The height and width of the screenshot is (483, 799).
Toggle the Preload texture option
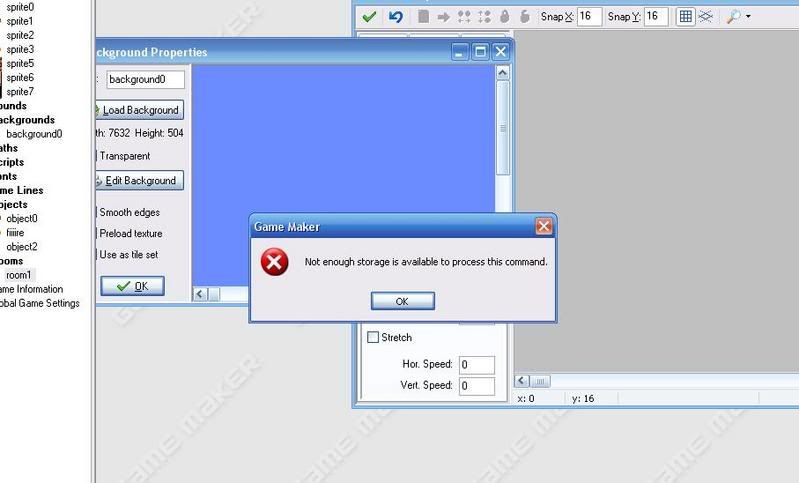130,233
